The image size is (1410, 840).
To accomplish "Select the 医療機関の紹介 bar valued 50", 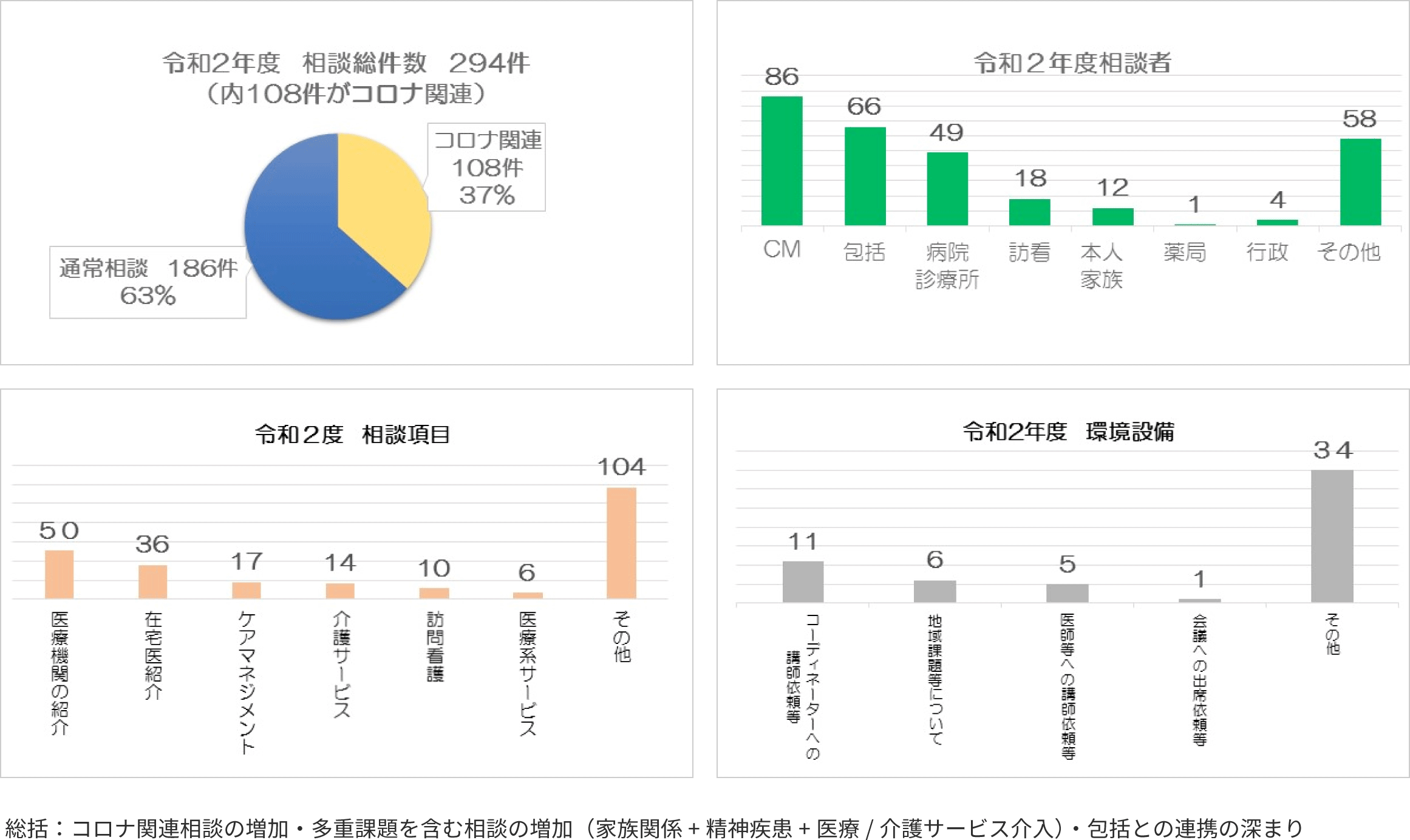I will pos(59,574).
